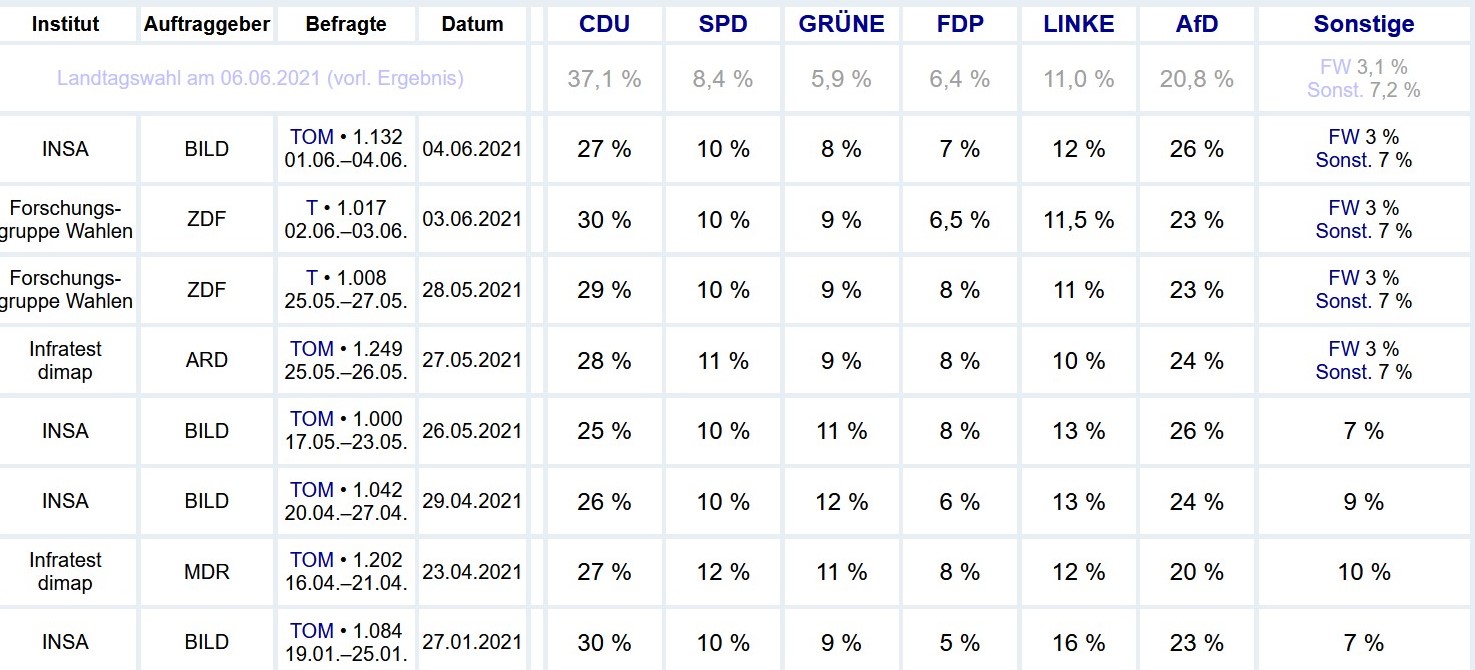Viewport: 1475px width, 670px height.
Task: Click Sonst. link in the 03.06.2021 row
Action: [x=1343, y=231]
